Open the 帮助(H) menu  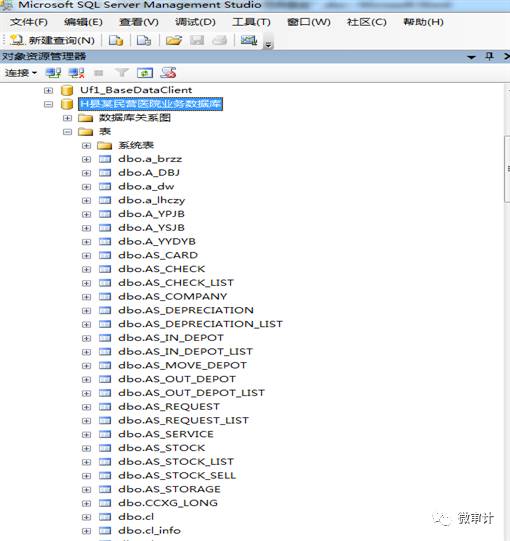[423, 22]
